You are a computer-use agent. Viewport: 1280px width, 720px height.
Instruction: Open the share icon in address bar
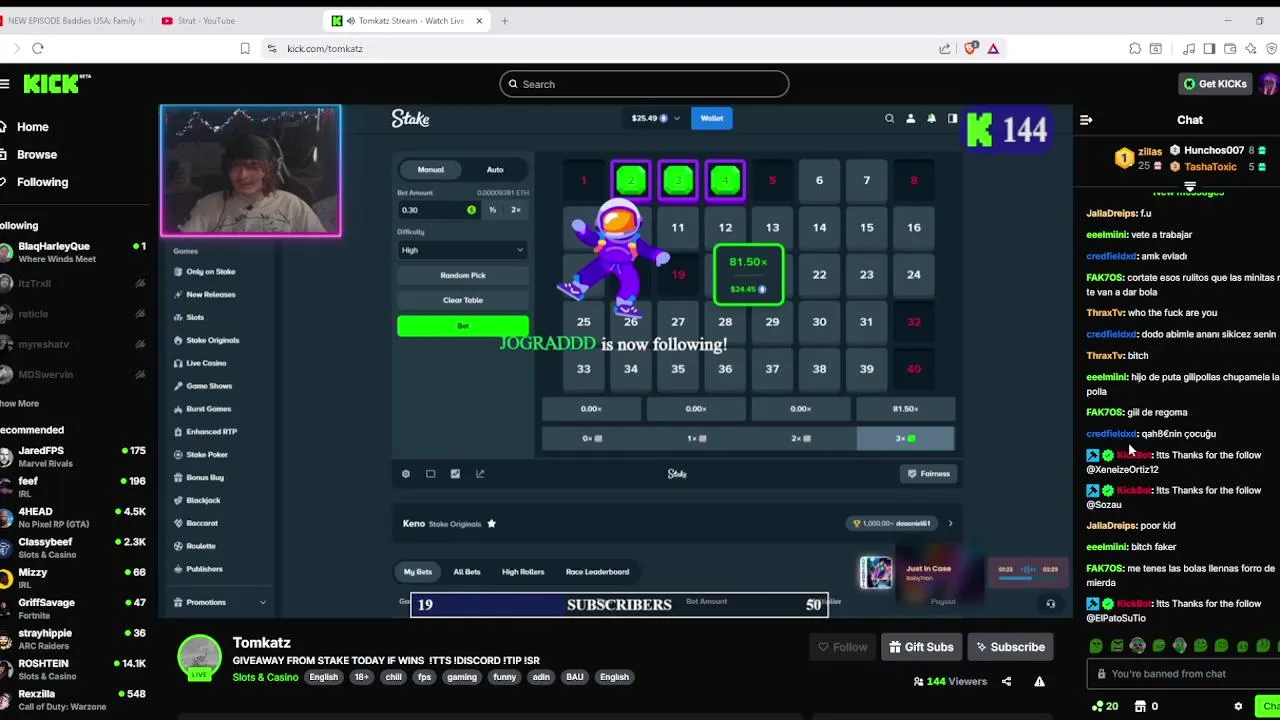(x=945, y=48)
